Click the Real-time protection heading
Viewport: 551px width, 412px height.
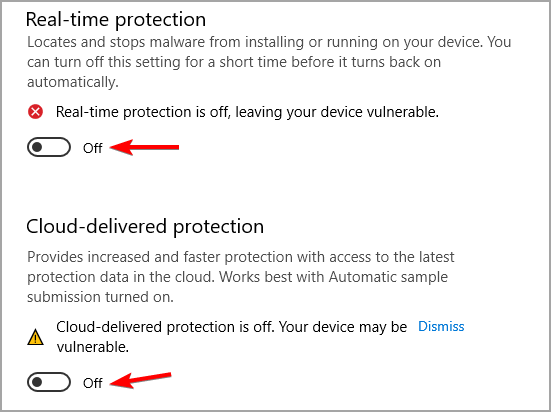116,20
